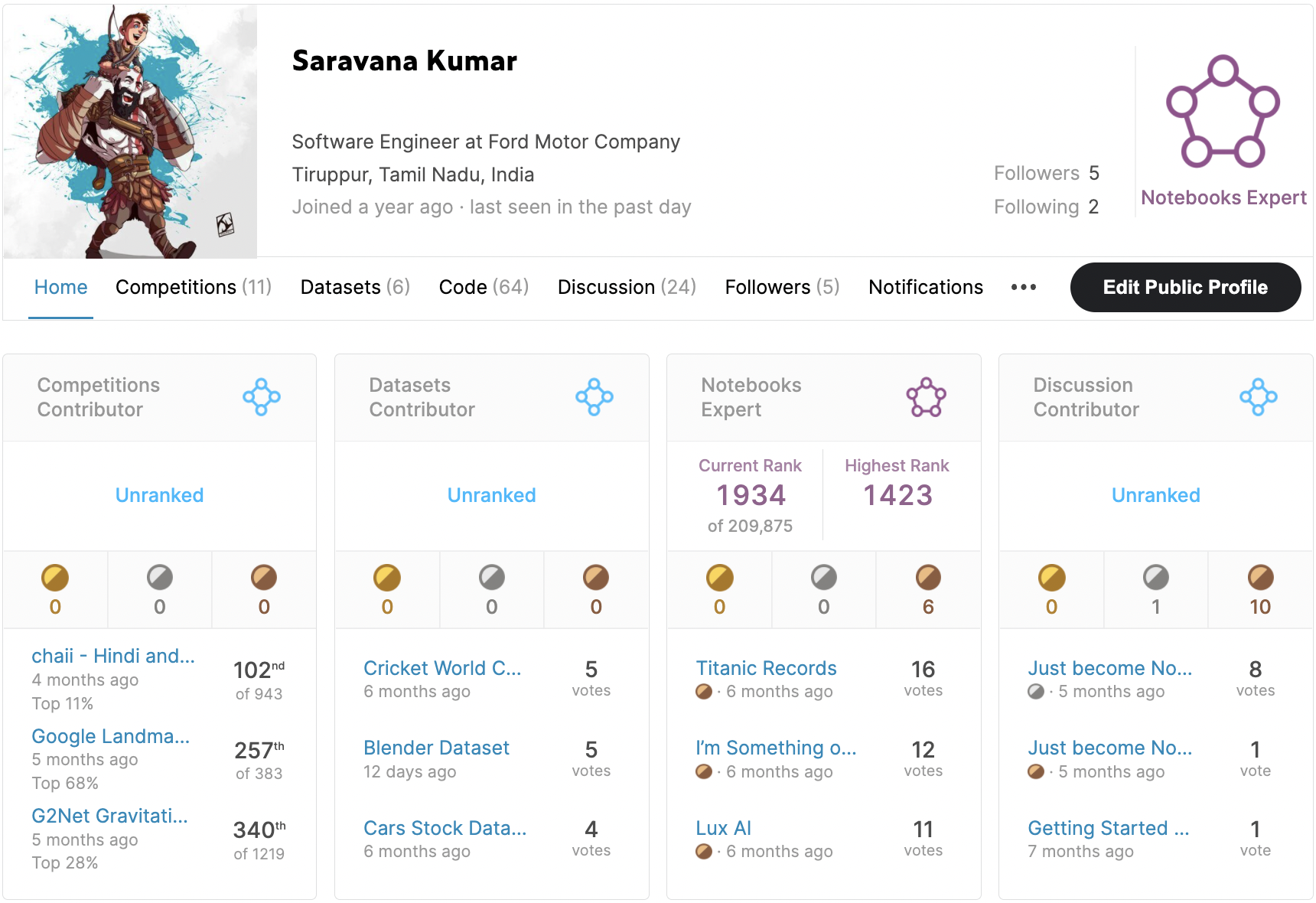Click the Discussion silver medal icon
This screenshot has height=903, width=1316.
(1155, 578)
